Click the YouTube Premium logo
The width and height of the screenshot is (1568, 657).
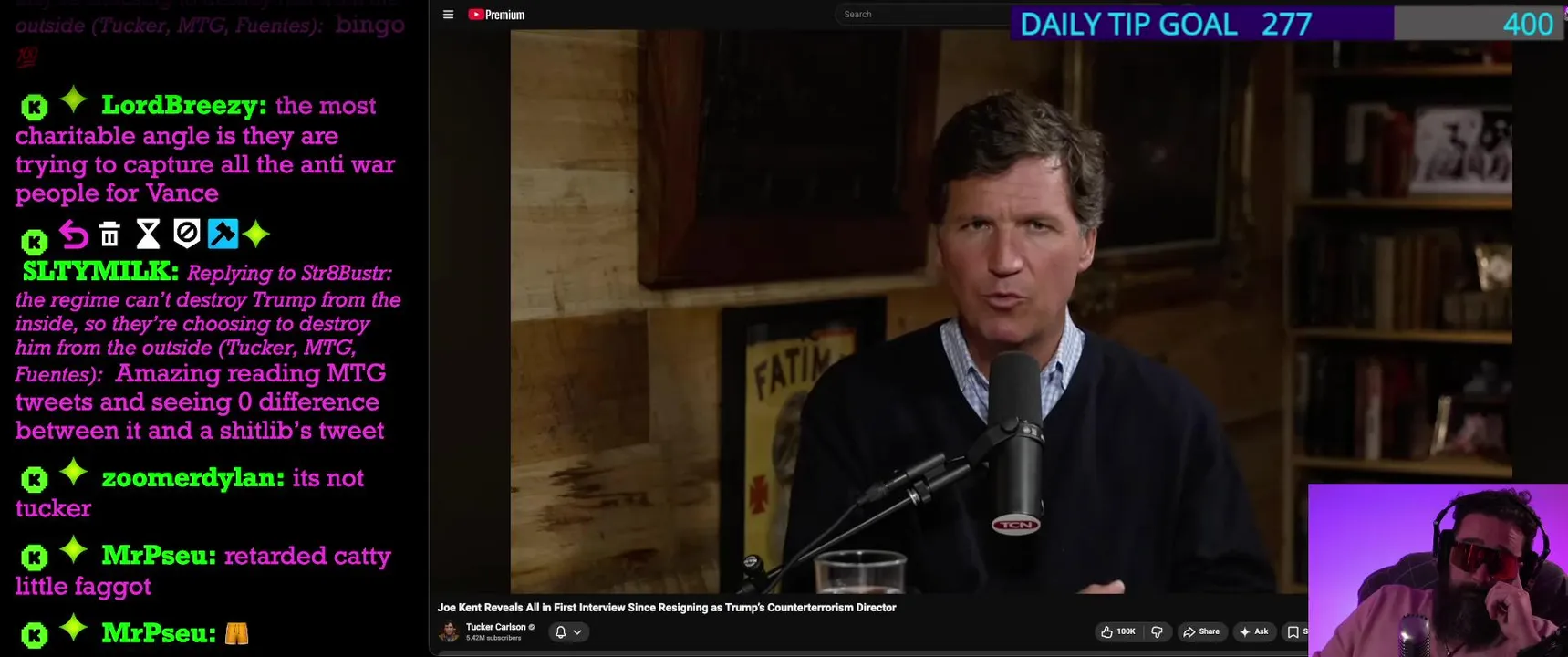pyautogui.click(x=496, y=15)
